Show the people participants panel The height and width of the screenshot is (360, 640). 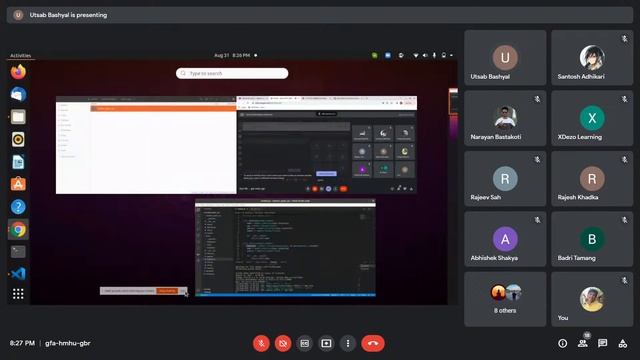[583, 343]
